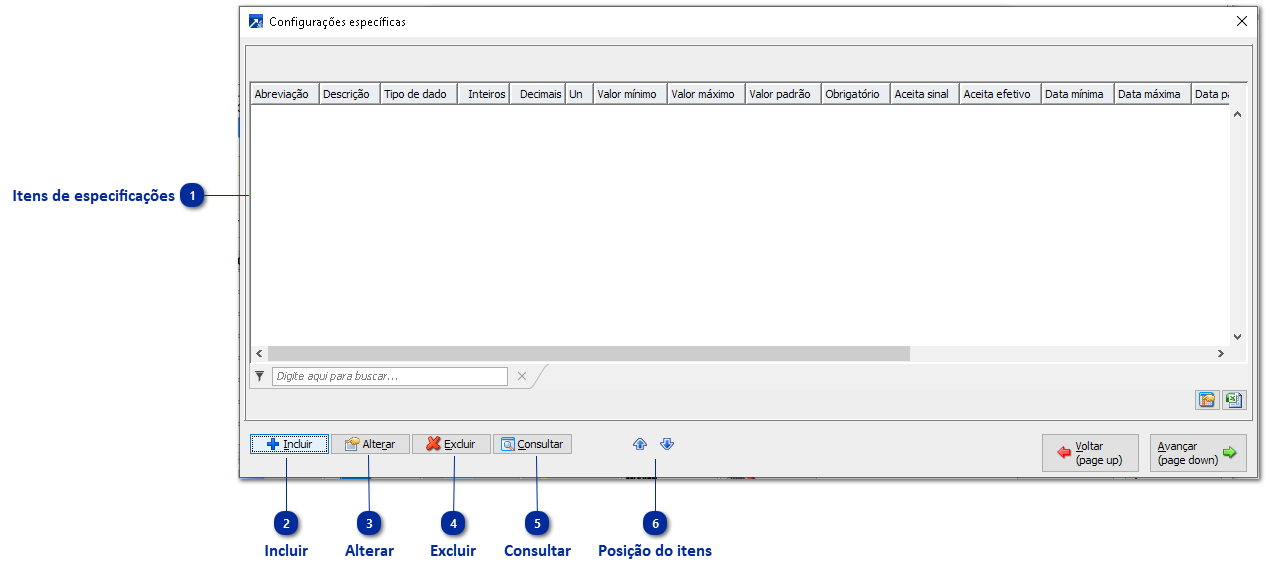The image size is (1268, 577).
Task: Click the Data máxima column header
Action: tap(1153, 94)
